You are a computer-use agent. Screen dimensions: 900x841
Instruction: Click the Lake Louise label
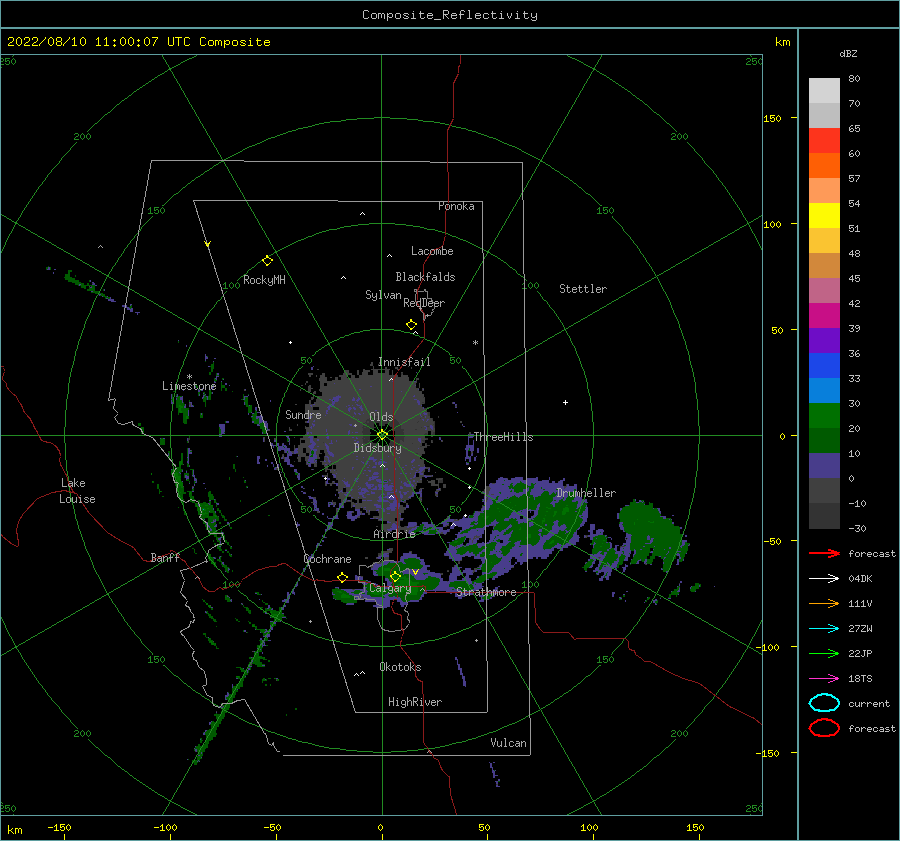coord(77,491)
